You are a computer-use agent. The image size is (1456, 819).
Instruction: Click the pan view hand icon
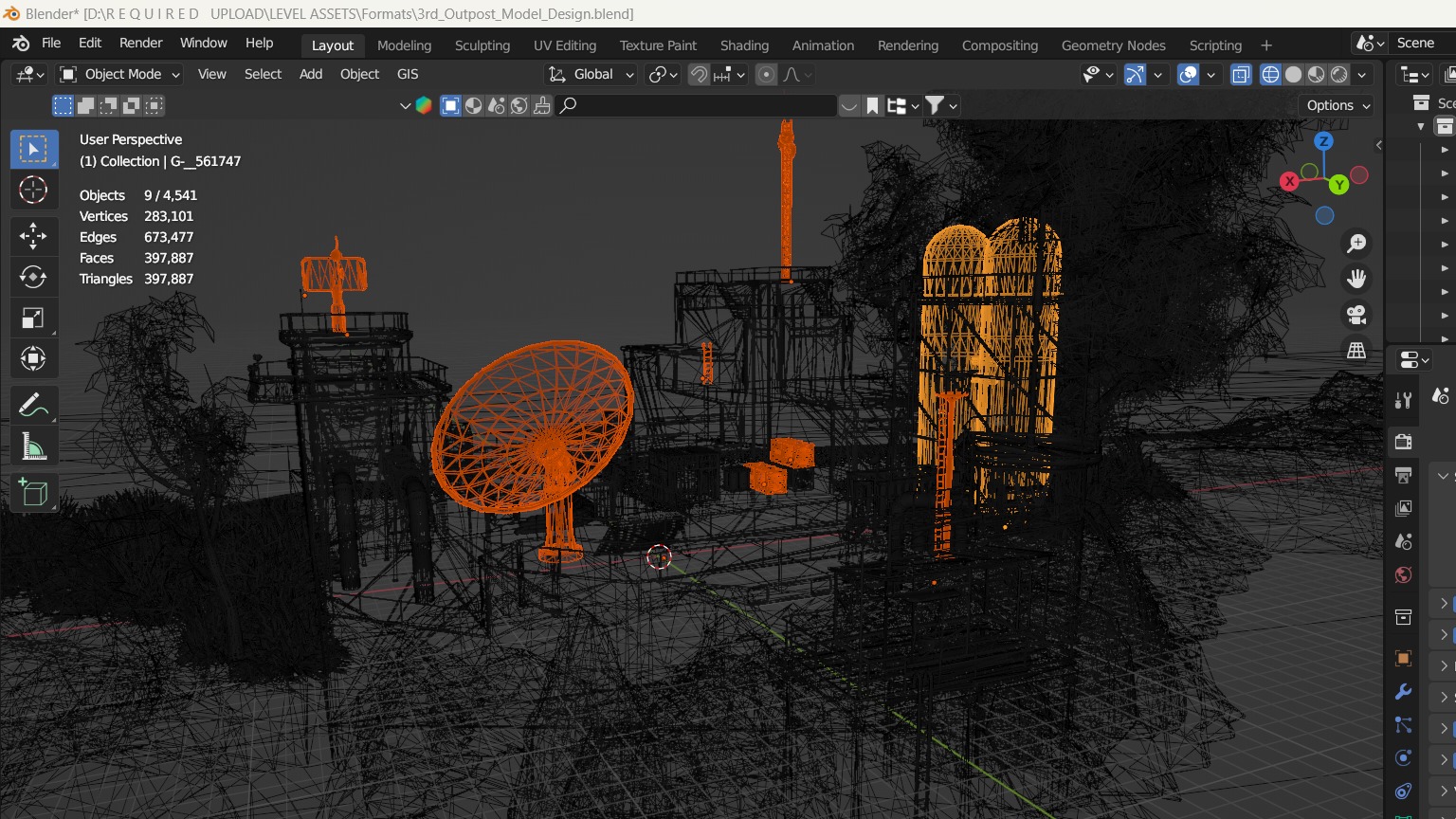(x=1356, y=279)
